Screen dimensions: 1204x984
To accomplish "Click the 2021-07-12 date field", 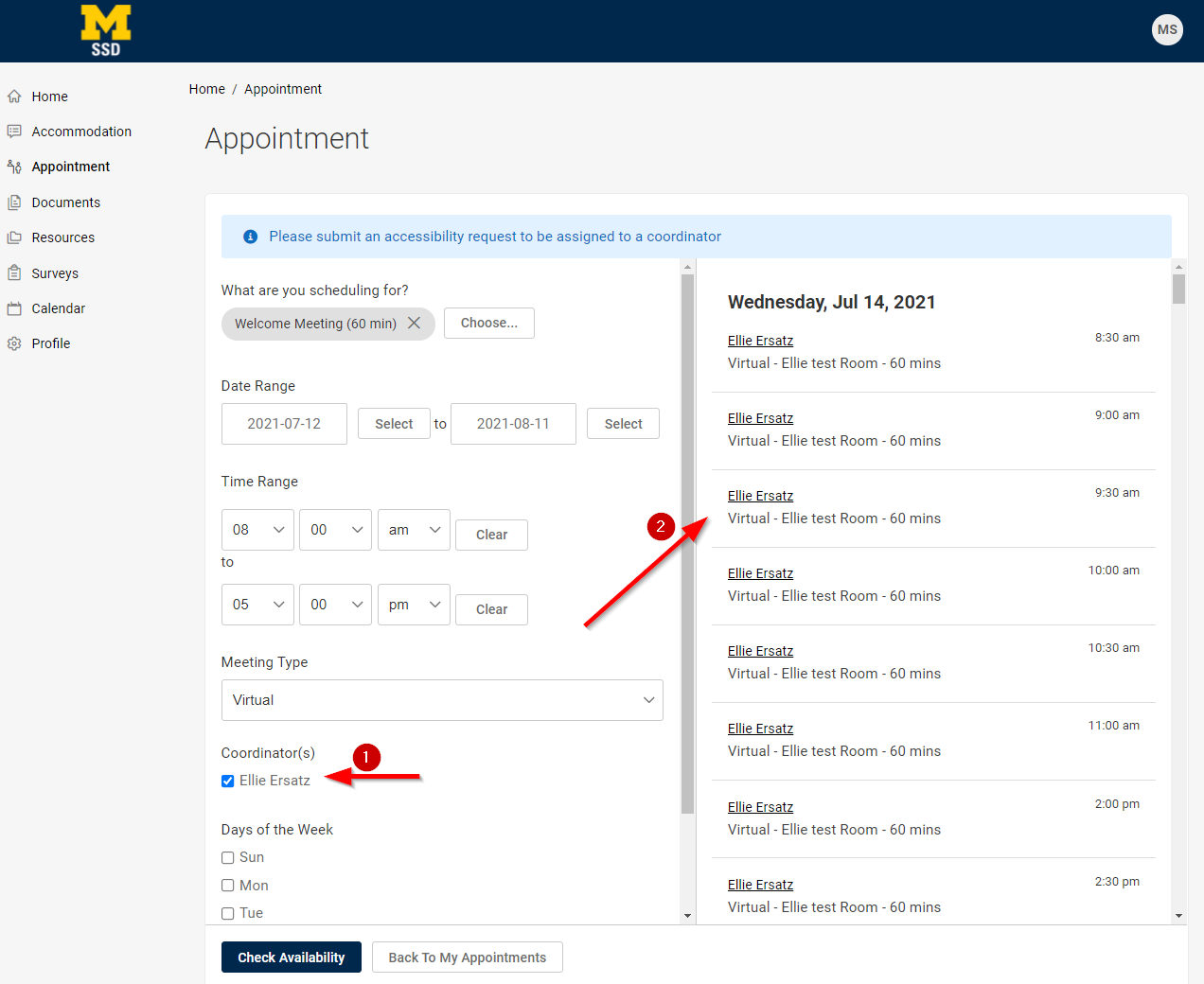I will pos(284,423).
